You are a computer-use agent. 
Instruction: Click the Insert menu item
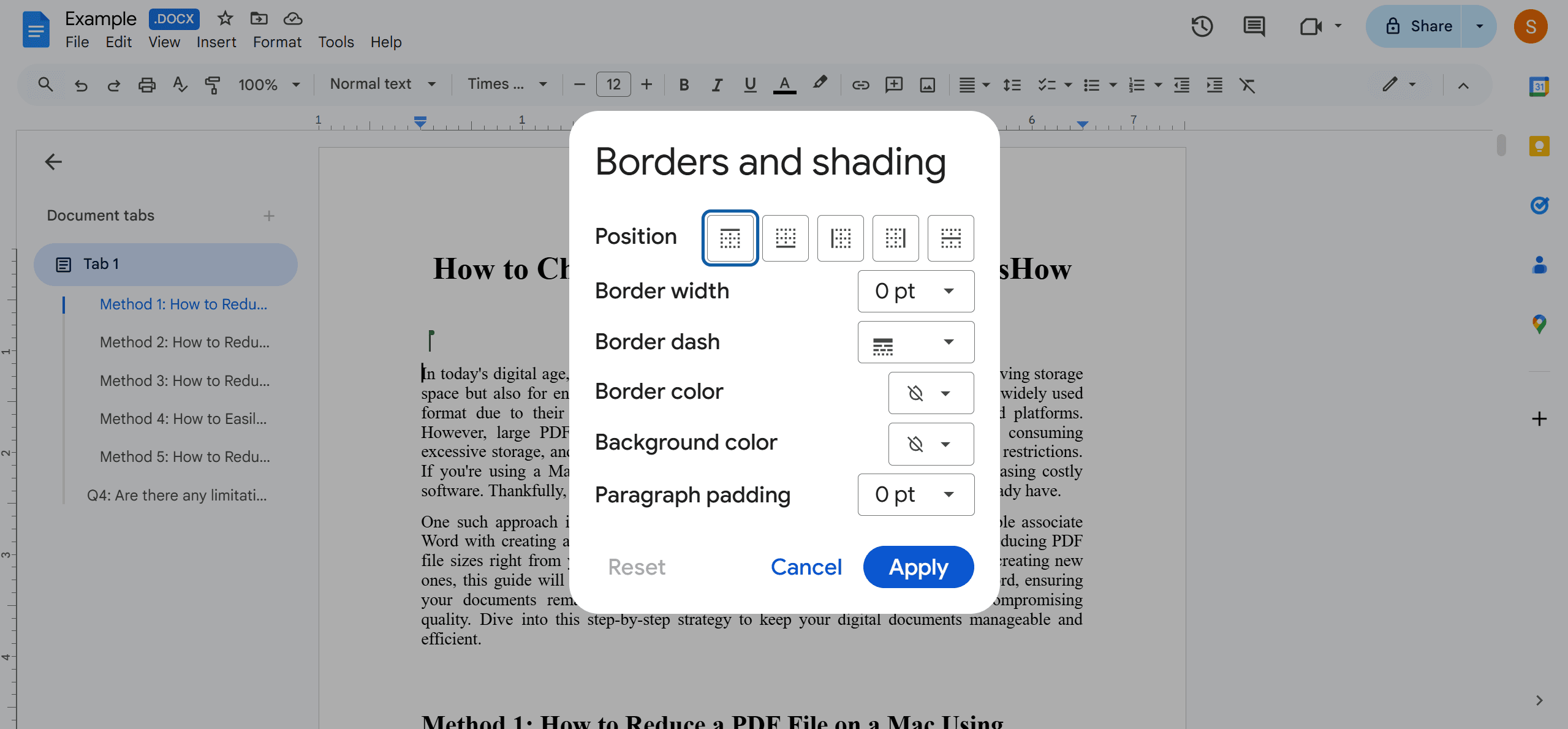tap(216, 41)
